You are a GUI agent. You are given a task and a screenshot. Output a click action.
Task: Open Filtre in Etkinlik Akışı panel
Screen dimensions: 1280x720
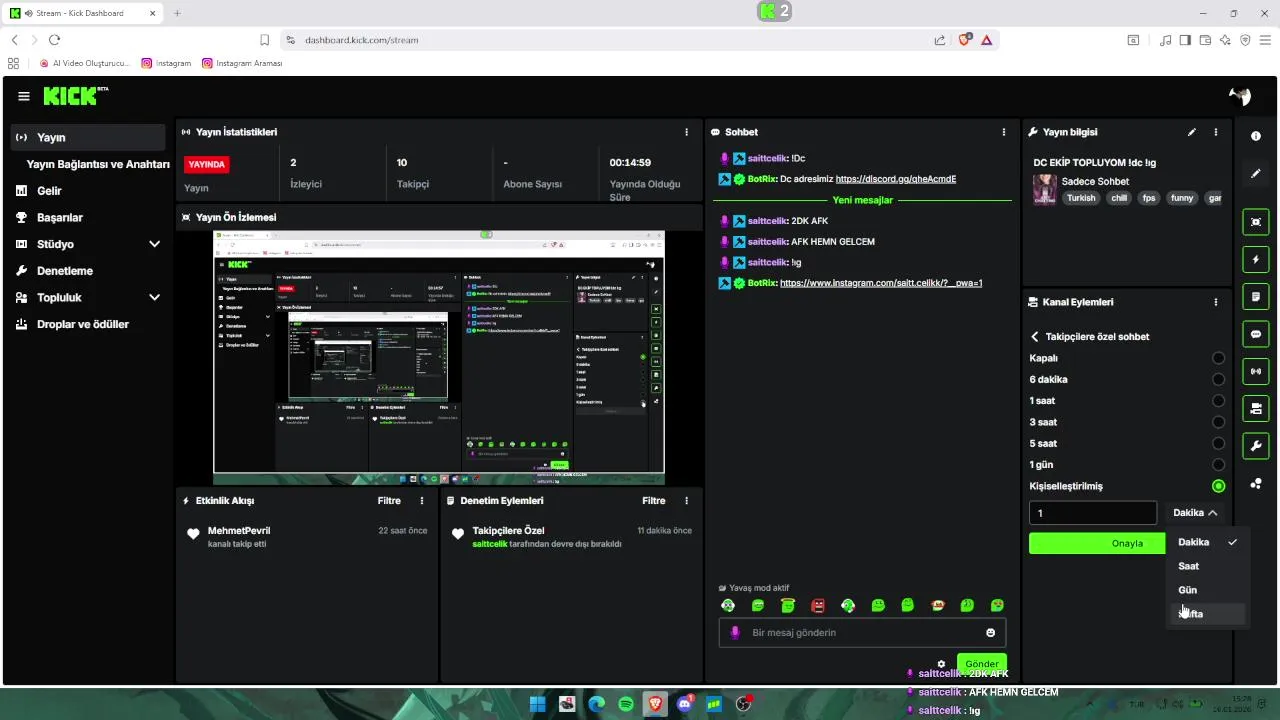[389, 501]
